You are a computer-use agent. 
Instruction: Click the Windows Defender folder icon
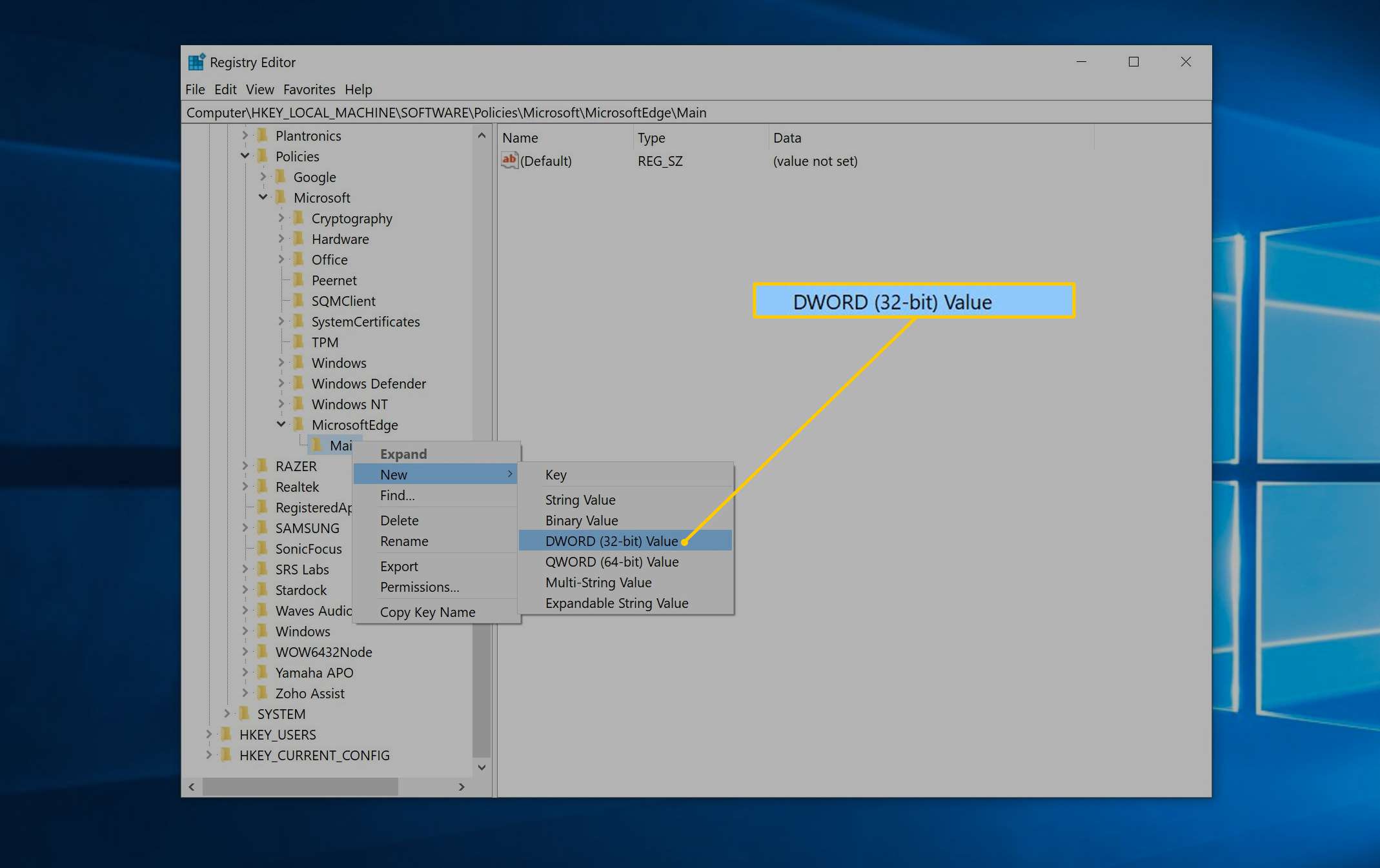point(298,383)
